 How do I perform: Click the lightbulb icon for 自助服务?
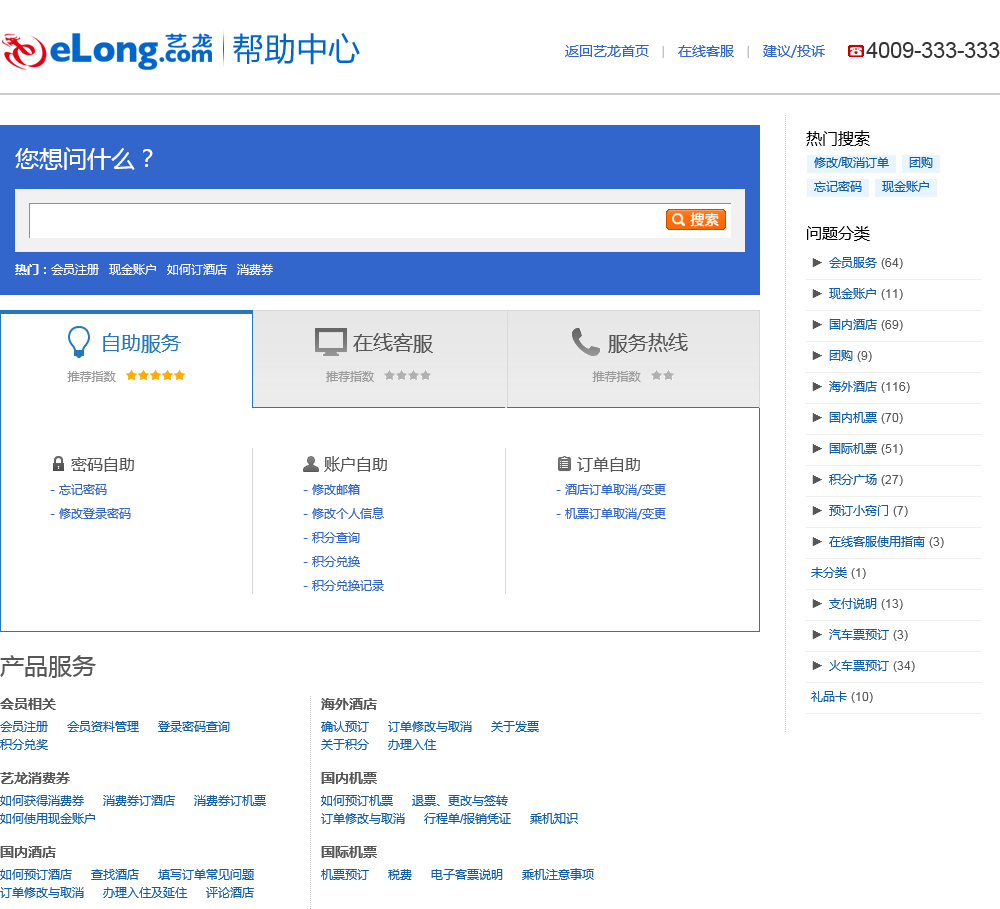coord(79,342)
